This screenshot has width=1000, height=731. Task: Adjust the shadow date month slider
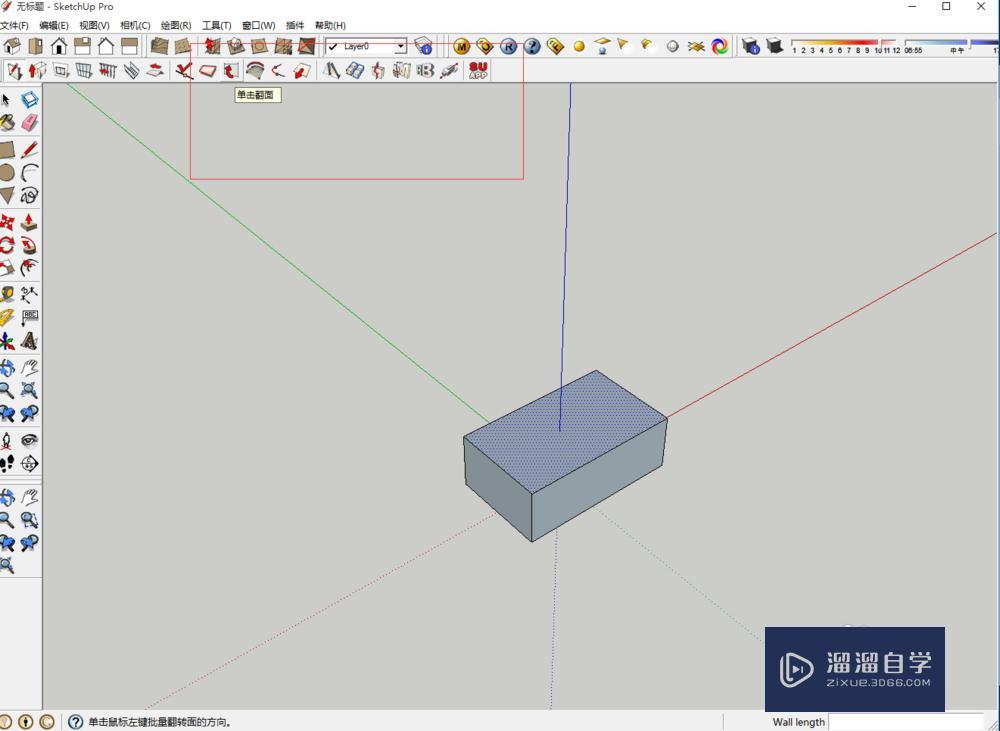point(846,46)
